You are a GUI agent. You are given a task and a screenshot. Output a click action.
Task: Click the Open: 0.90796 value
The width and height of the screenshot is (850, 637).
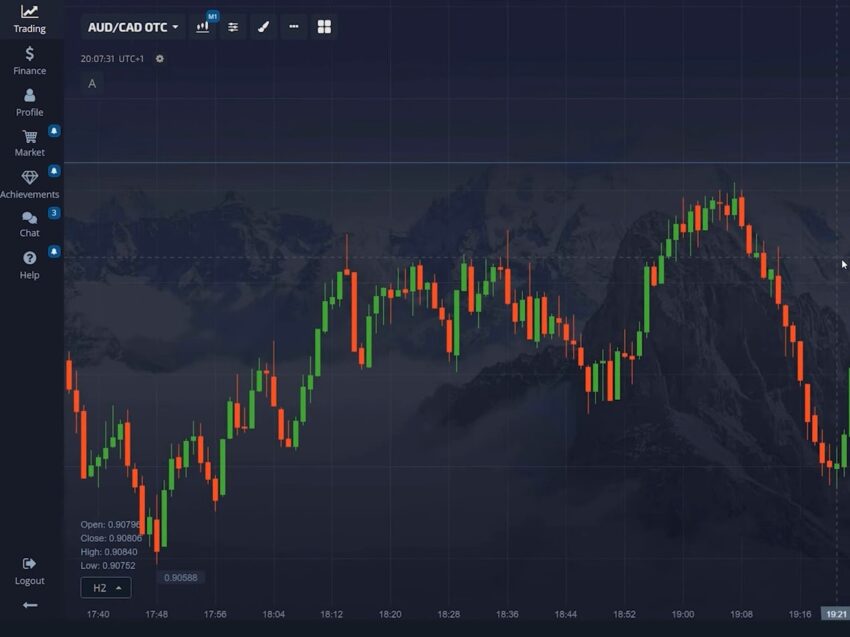(111, 524)
